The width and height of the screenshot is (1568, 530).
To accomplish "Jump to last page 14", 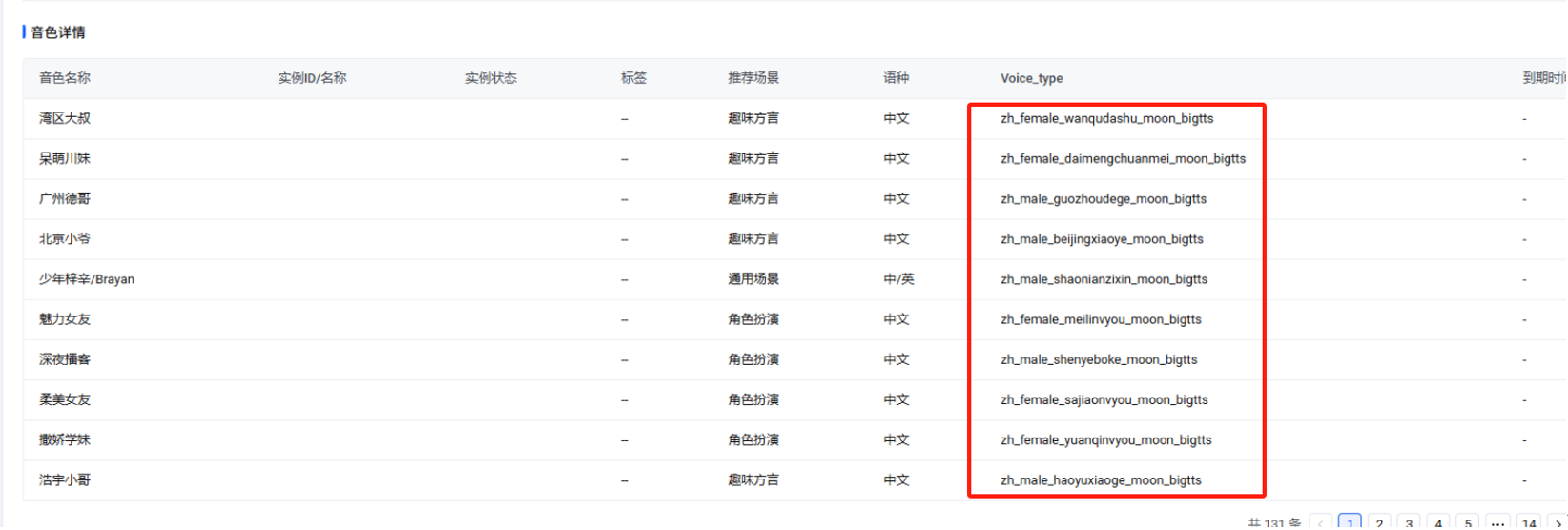I will [1529, 523].
